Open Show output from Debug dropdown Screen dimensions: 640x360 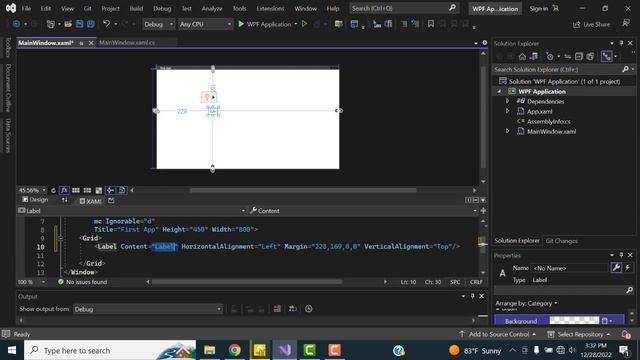148,309
